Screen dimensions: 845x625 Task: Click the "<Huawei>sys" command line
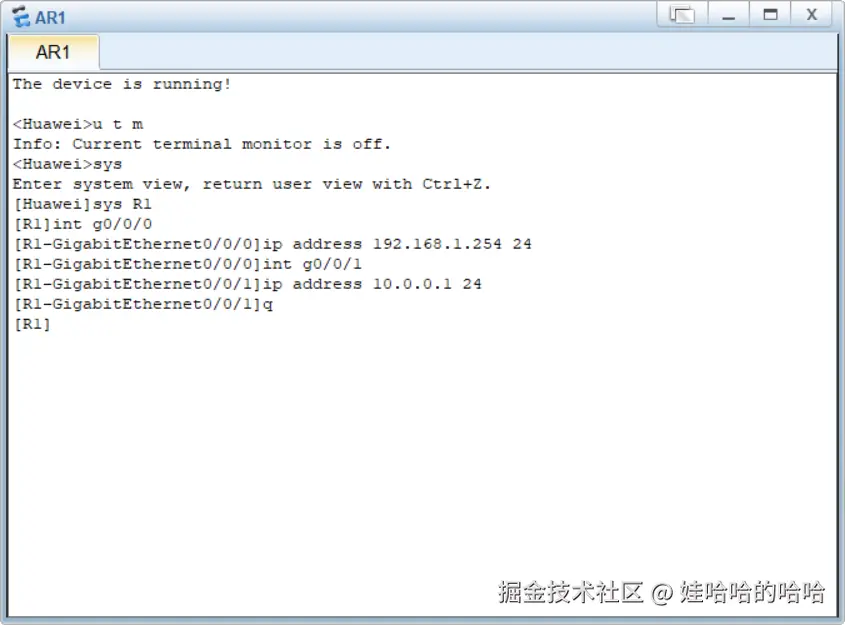pyautogui.click(x=68, y=164)
